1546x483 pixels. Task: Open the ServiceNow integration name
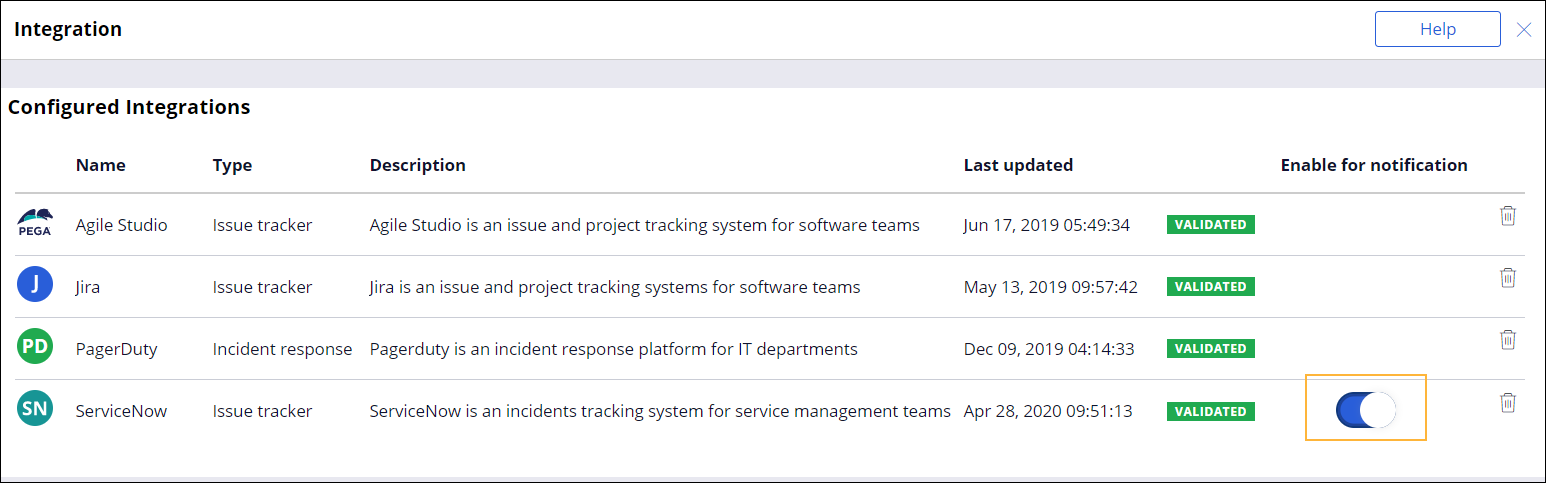pyautogui.click(x=121, y=411)
